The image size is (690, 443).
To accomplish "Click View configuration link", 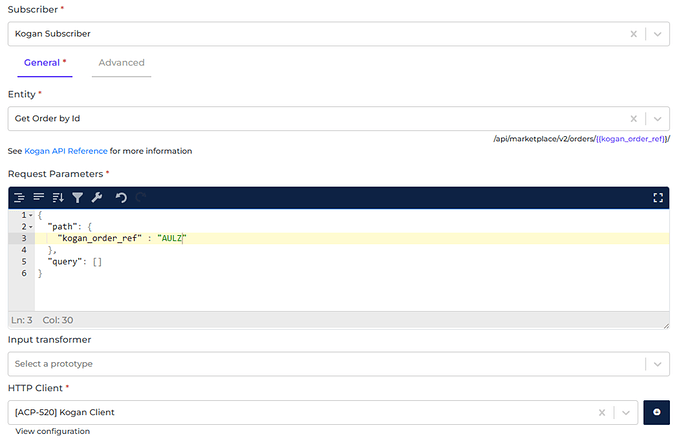I will pyautogui.click(x=52, y=431).
